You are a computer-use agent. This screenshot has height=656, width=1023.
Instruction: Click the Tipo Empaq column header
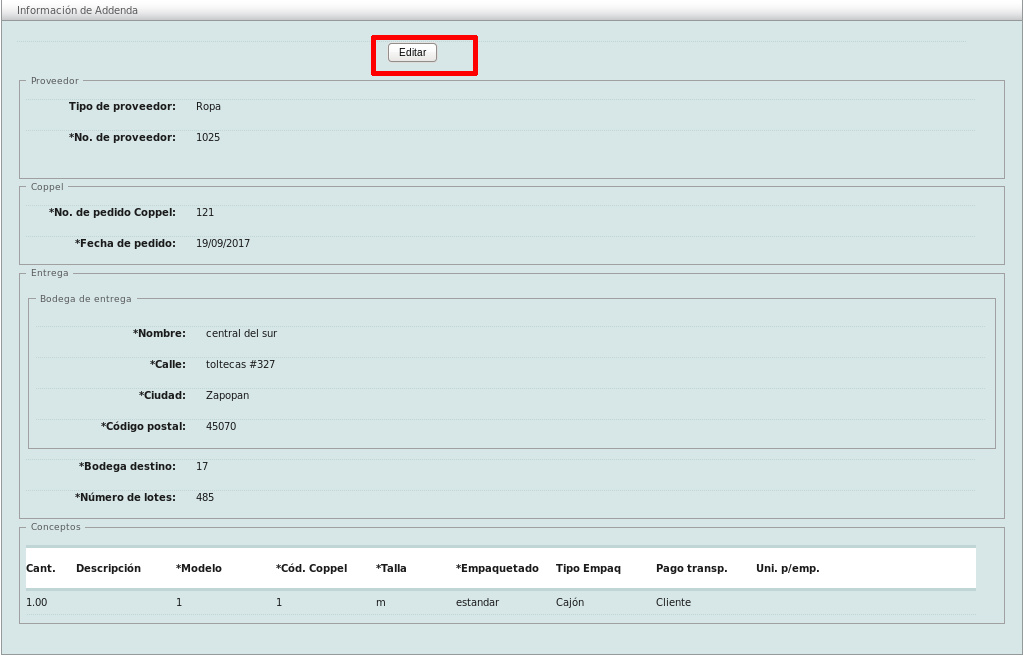[x=588, y=568]
